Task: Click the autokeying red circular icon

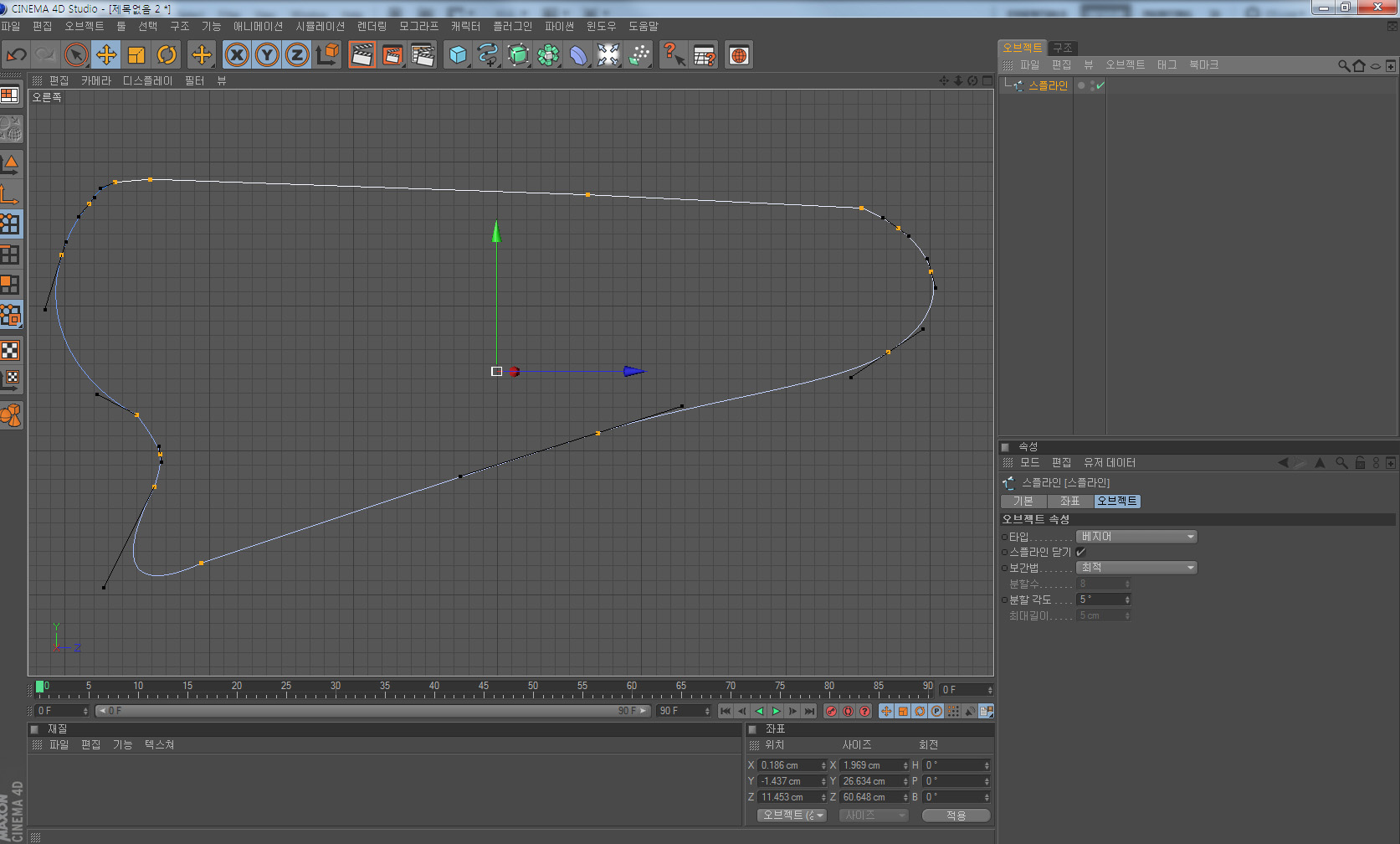Action: (x=848, y=711)
